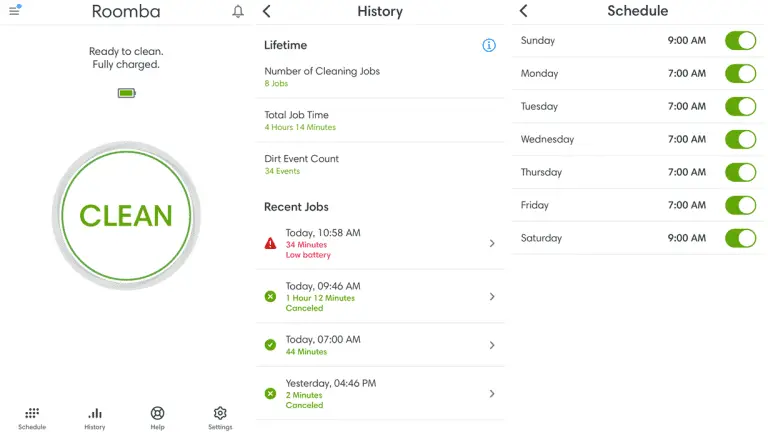Select '1 Hour 12 Minutes' duration text
This screenshot has width=768, height=432.
(320, 298)
